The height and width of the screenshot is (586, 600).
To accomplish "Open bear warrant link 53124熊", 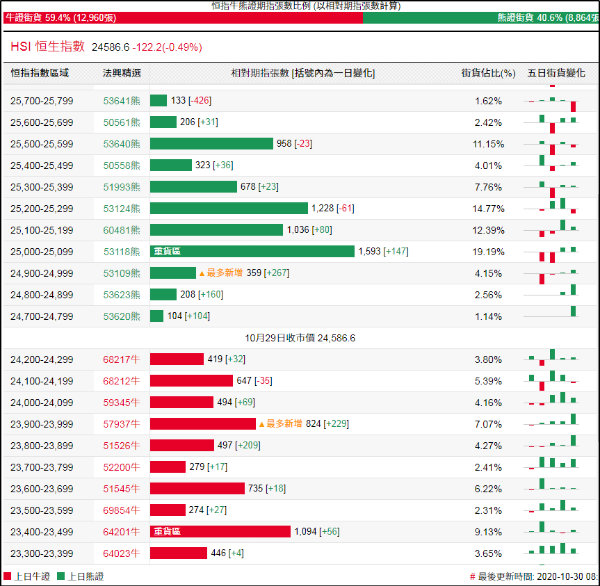I will [x=122, y=209].
